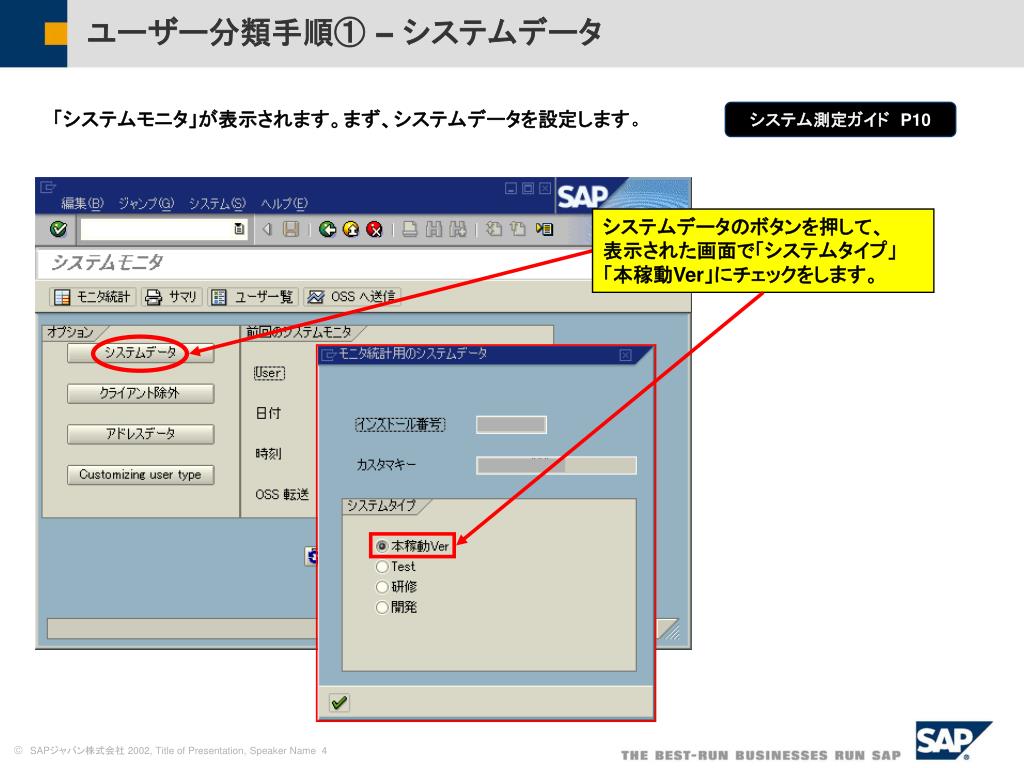The width and height of the screenshot is (1024, 768).
Task: Click the Save disk icon in toolbar
Action: click(291, 229)
